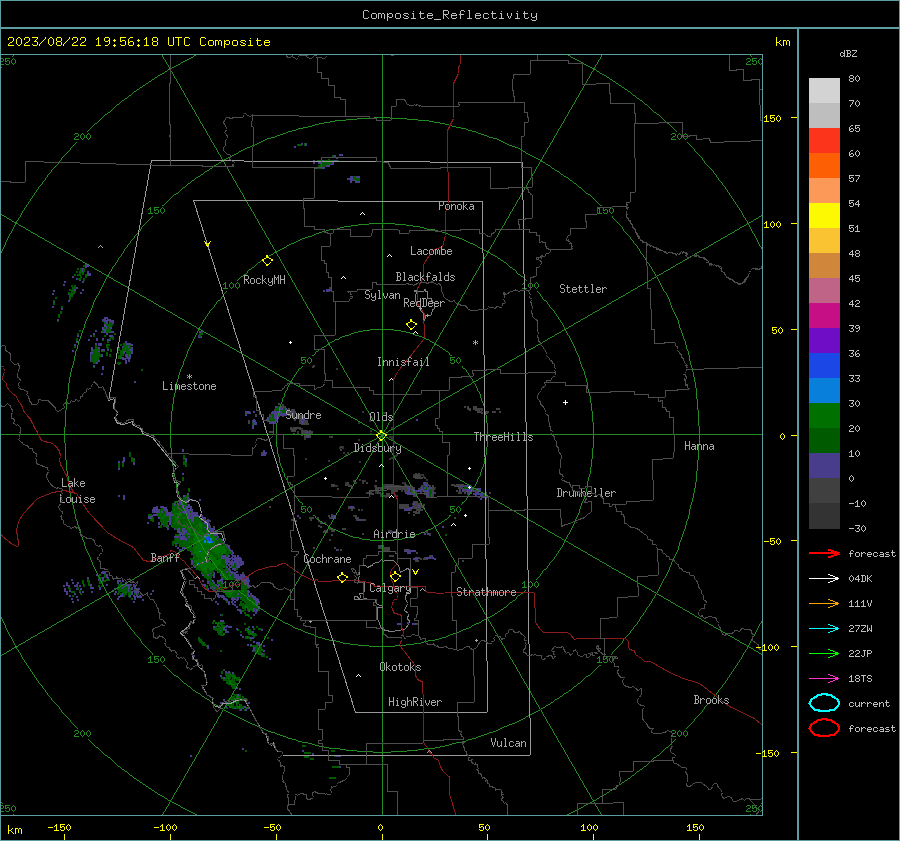Click the green 22JP arrow icon

pos(824,653)
